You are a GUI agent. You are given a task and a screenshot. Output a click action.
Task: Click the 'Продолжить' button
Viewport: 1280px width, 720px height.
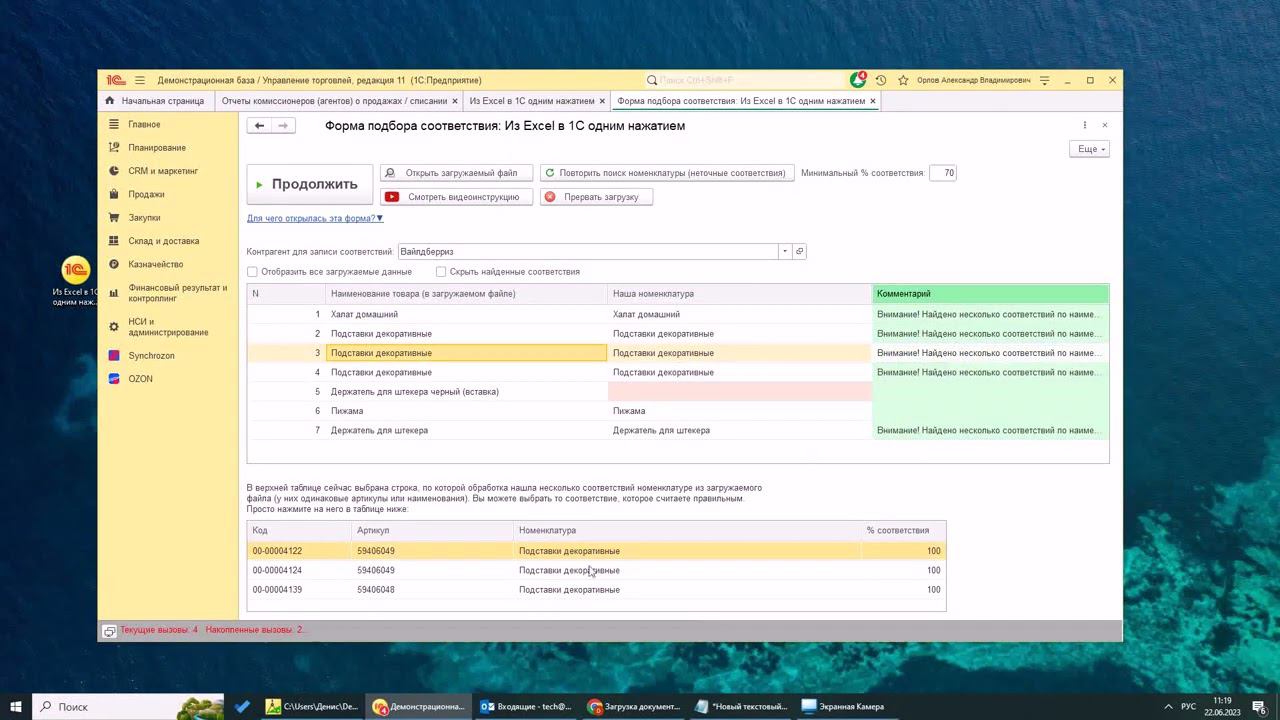click(x=309, y=184)
